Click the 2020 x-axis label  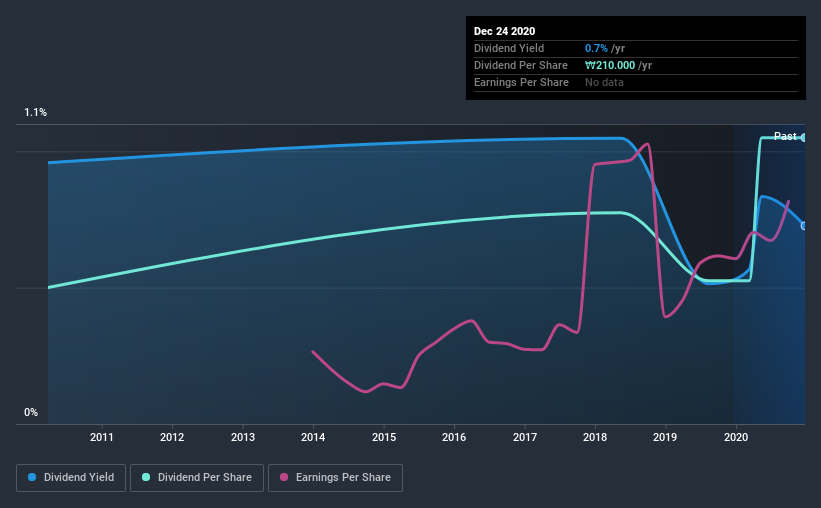(736, 437)
